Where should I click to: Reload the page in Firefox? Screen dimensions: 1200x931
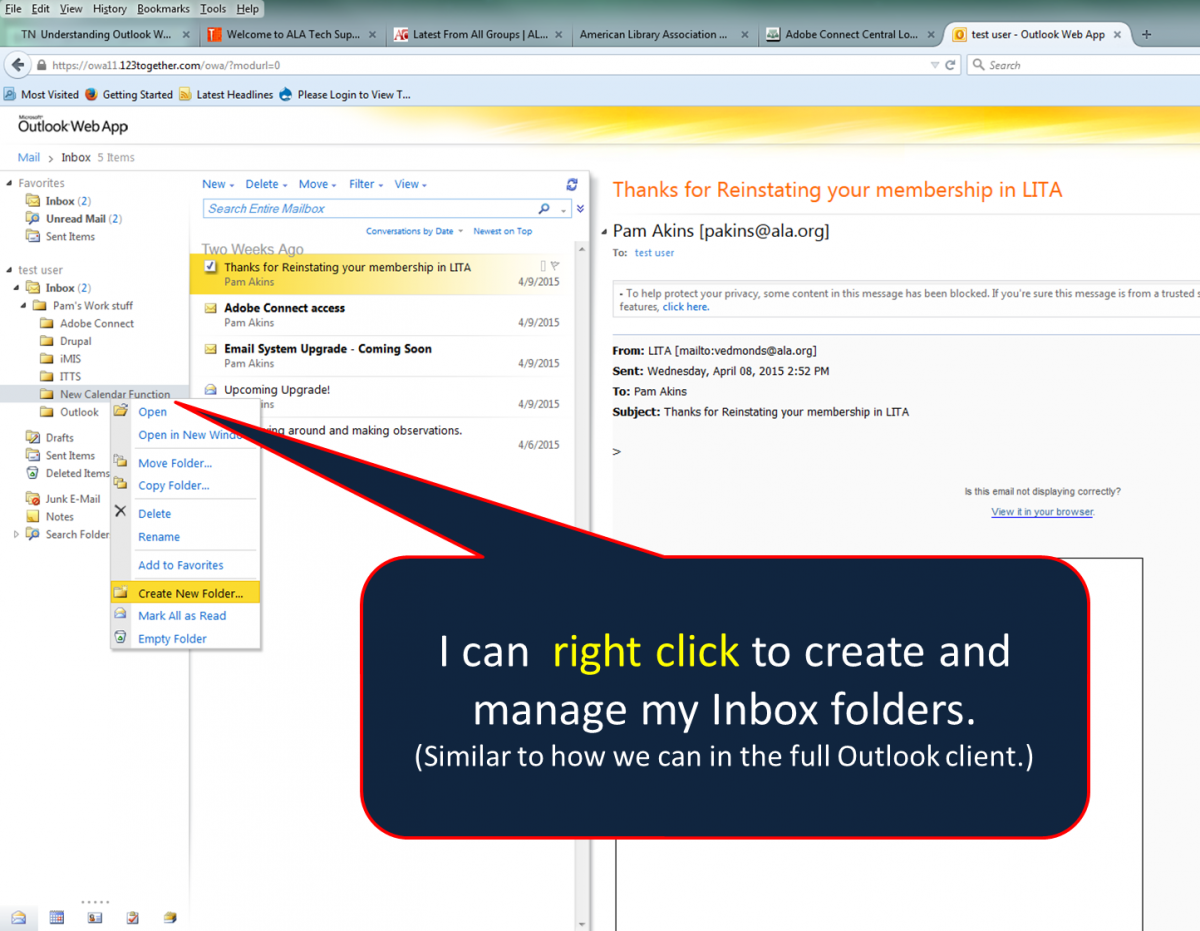pos(950,65)
